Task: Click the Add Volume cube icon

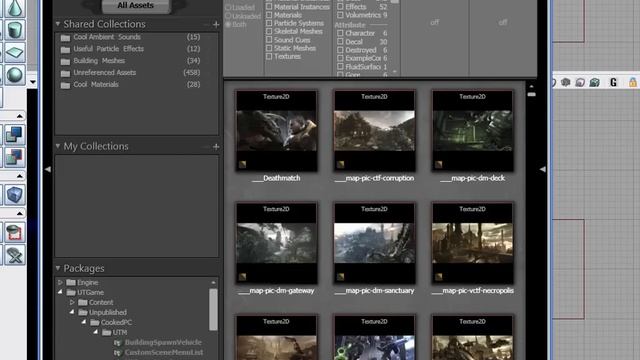Action: tap(15, 195)
